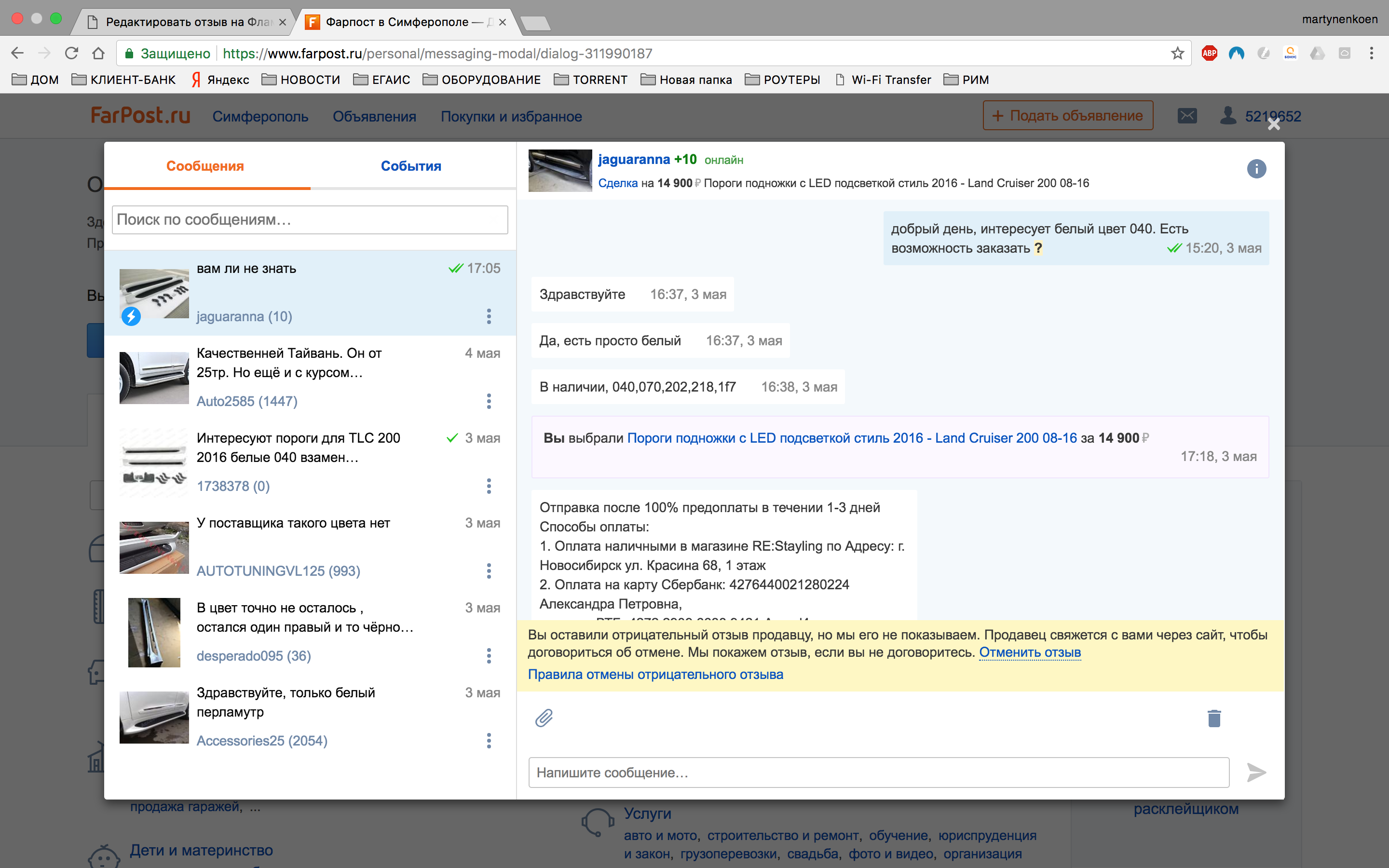The width and height of the screenshot is (1389, 868).
Task: Open the Симферополь city menu
Action: 260,117
